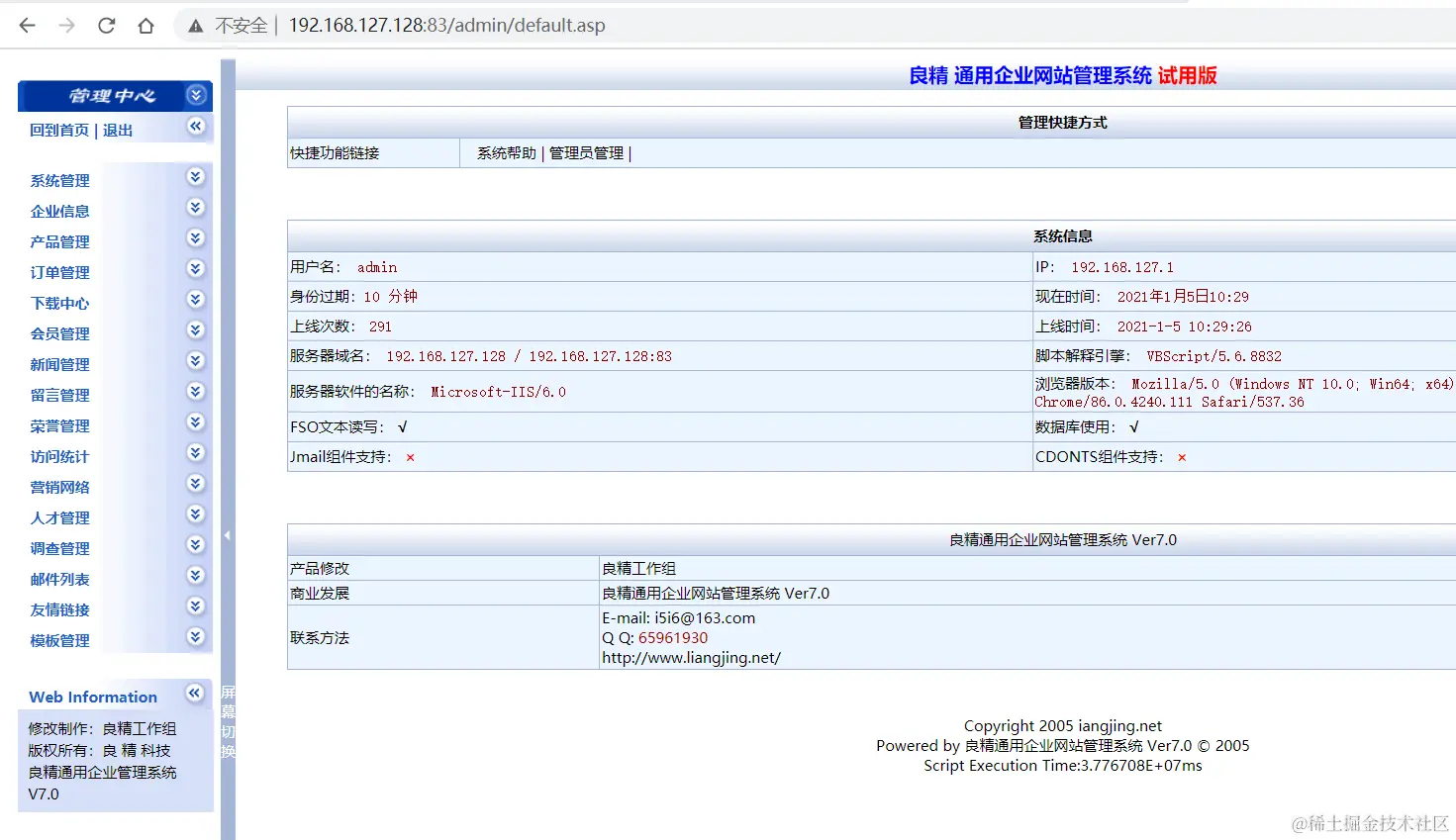Open the 新闻管理 menu

pos(59,365)
